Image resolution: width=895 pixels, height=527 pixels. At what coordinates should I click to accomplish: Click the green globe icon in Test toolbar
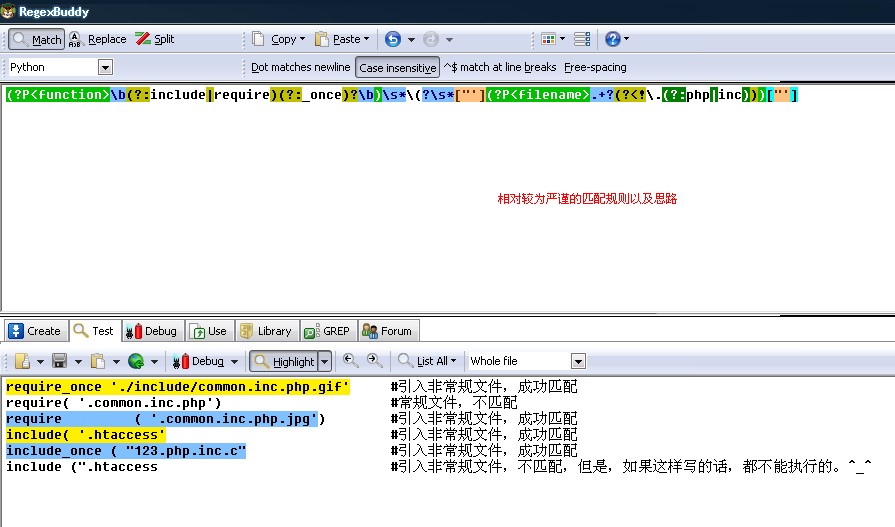[x=135, y=361]
